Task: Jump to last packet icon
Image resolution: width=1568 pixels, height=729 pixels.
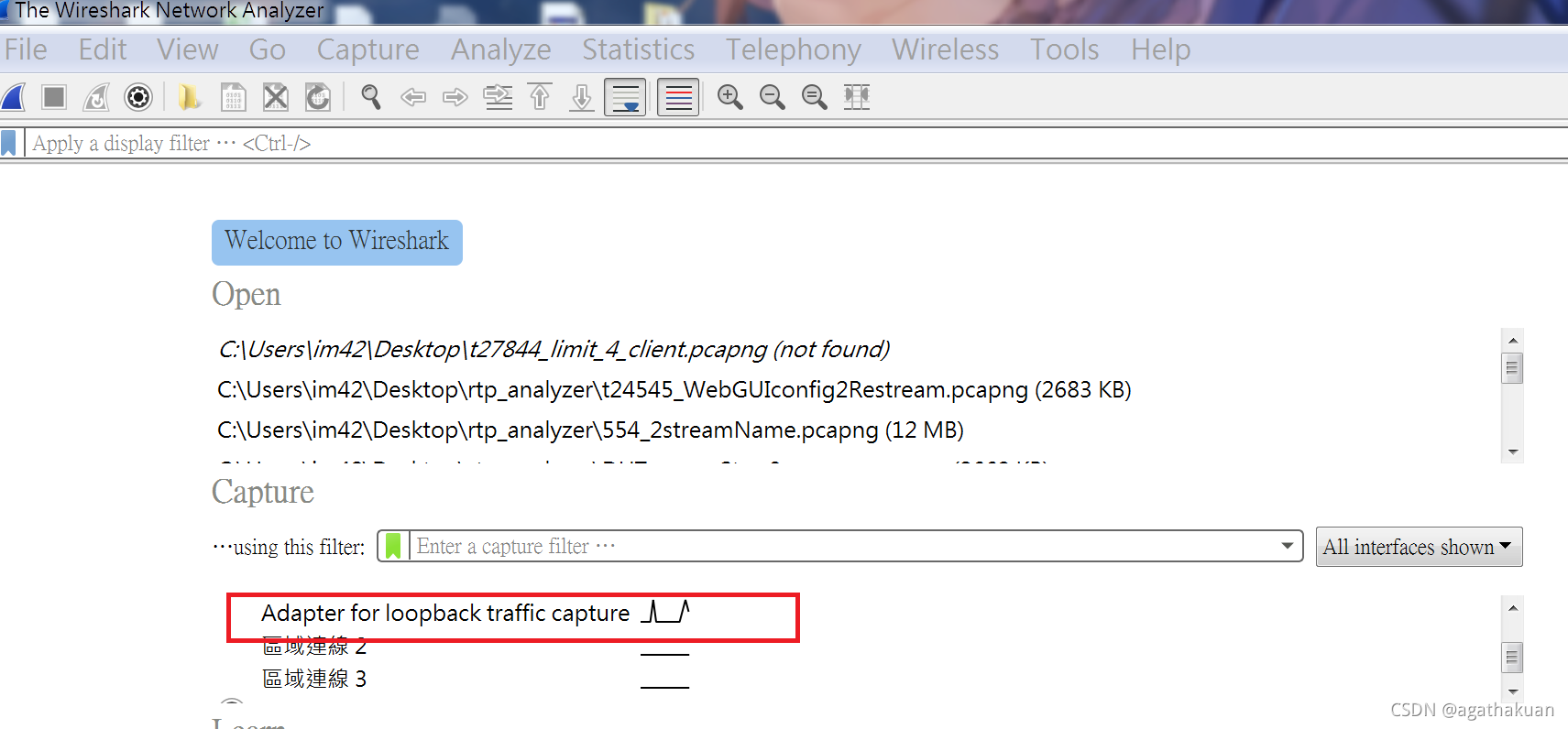Action: 582,96
